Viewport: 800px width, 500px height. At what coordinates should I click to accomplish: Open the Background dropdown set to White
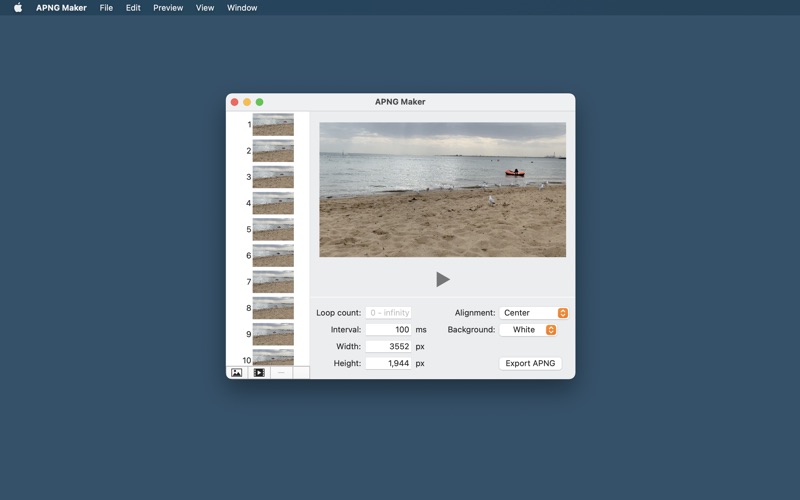coord(528,330)
